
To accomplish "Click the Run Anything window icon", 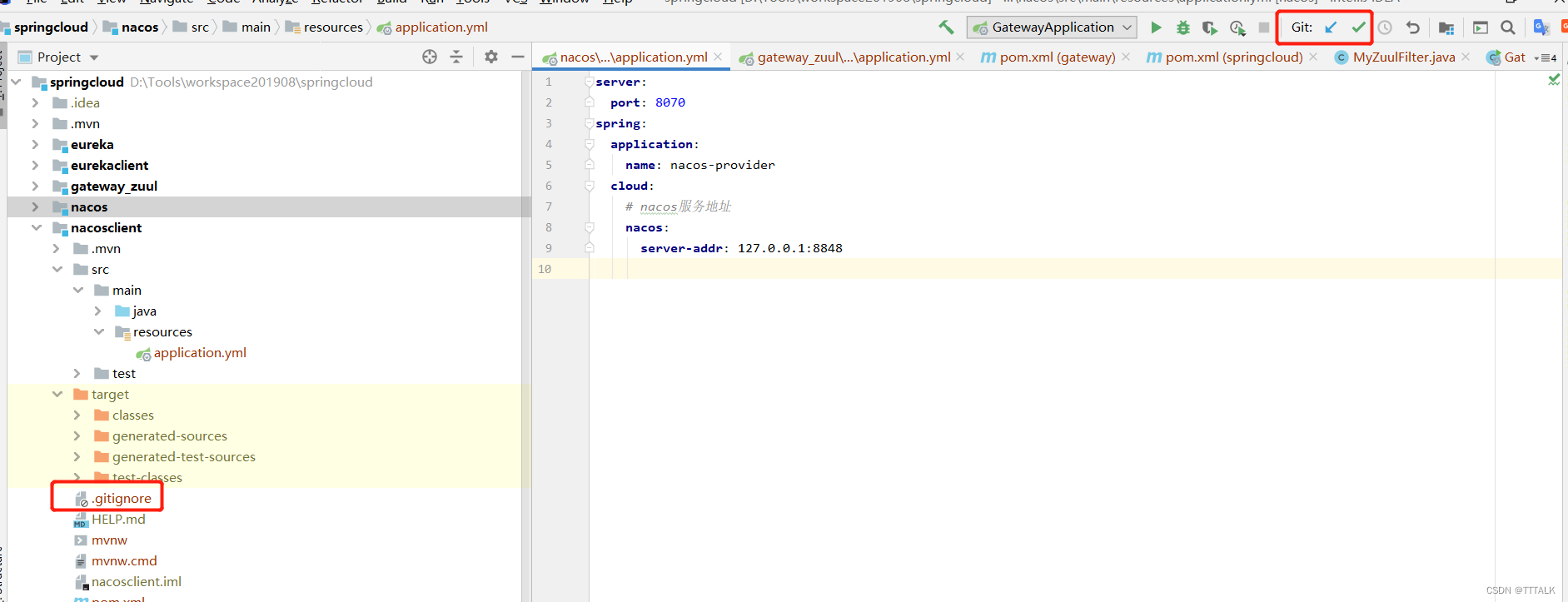I will tap(1481, 27).
